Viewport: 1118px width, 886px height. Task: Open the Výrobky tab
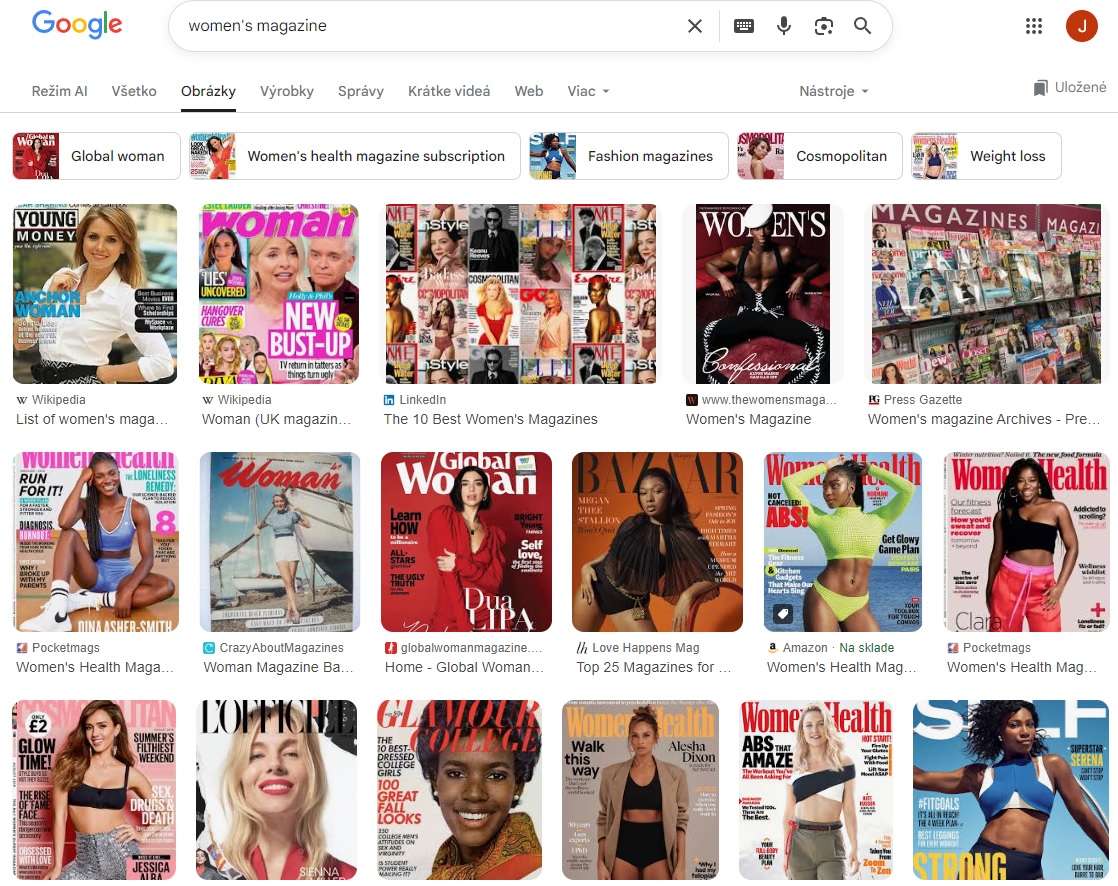(287, 91)
